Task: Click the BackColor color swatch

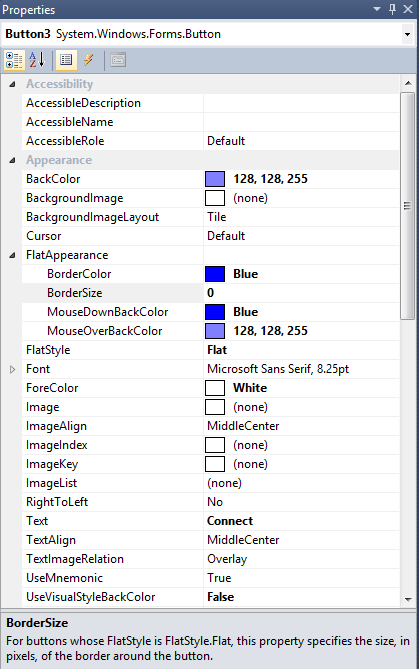Action: click(x=215, y=179)
